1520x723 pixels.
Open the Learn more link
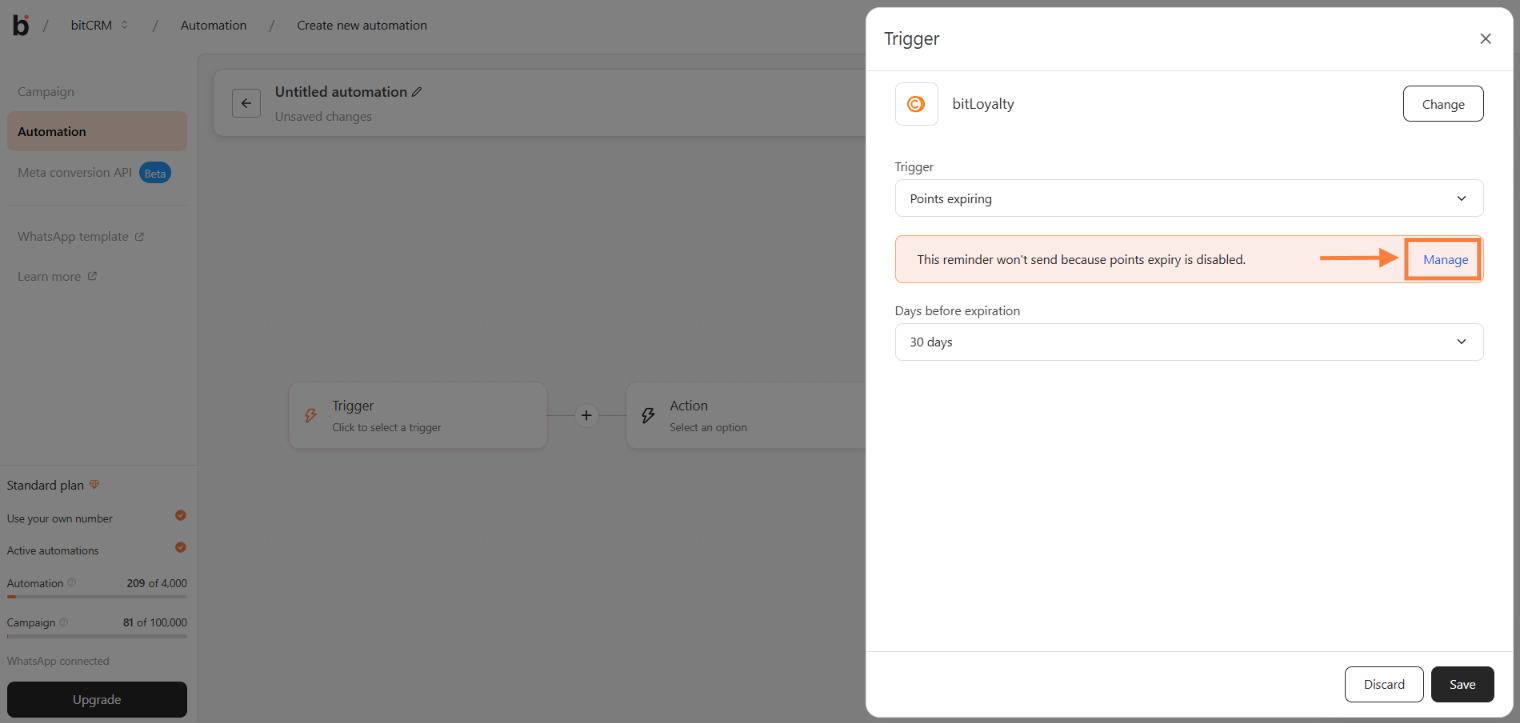(x=57, y=276)
